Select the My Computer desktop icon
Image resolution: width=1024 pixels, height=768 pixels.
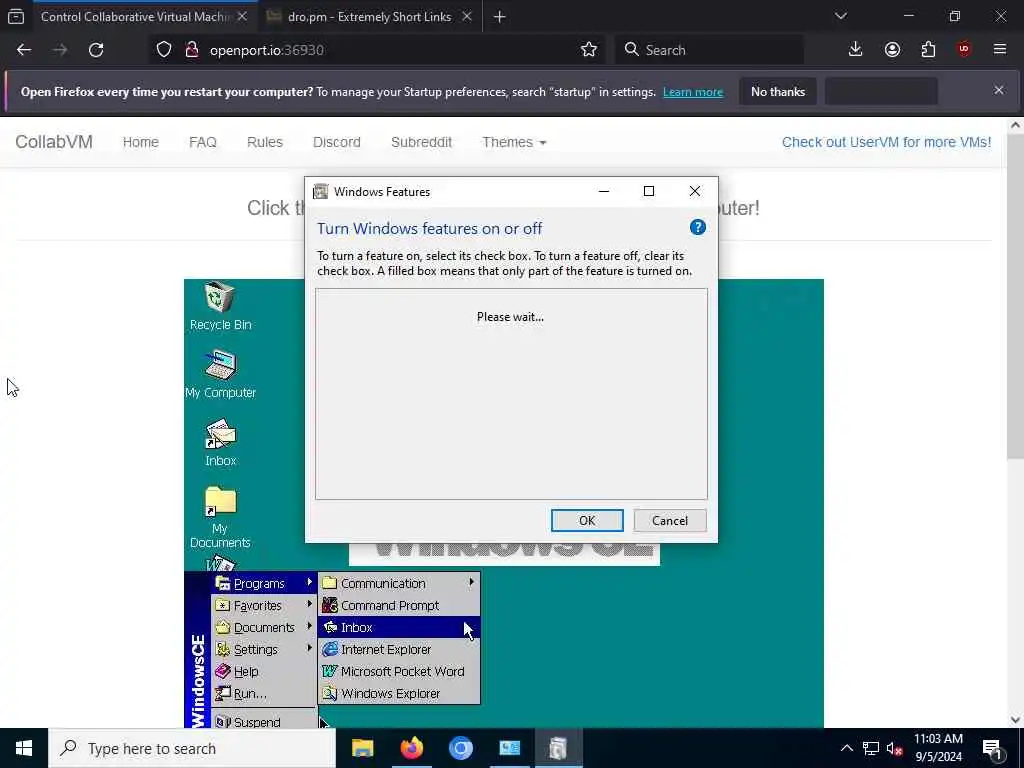[220, 374]
